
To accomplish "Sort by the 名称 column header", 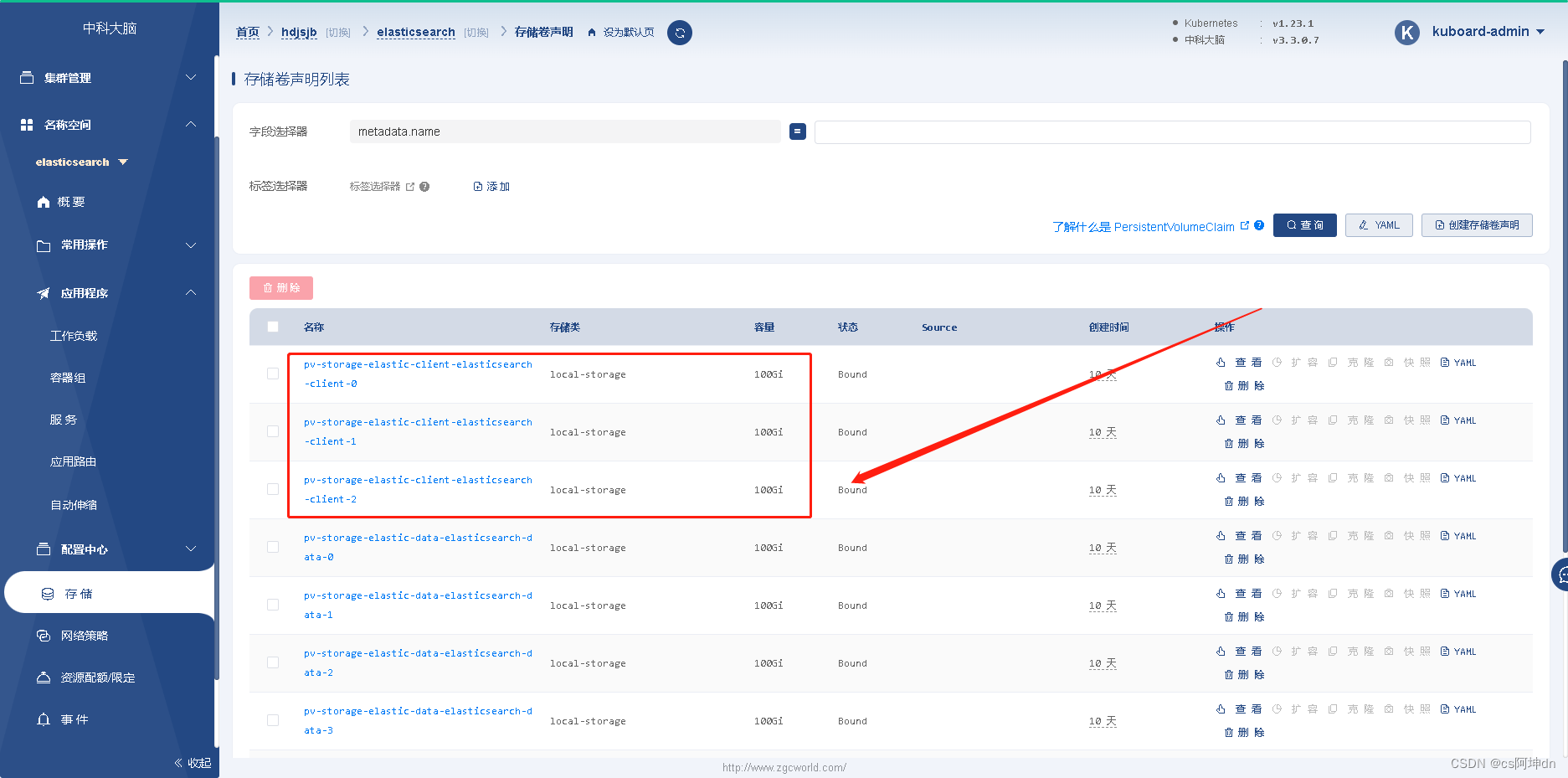I will pyautogui.click(x=314, y=327).
